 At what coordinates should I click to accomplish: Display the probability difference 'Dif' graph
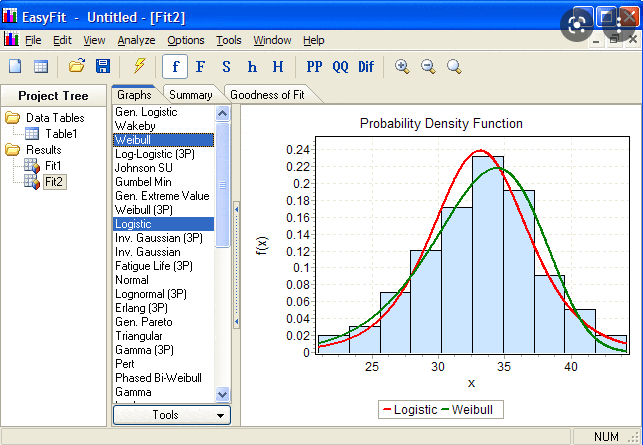pyautogui.click(x=366, y=66)
